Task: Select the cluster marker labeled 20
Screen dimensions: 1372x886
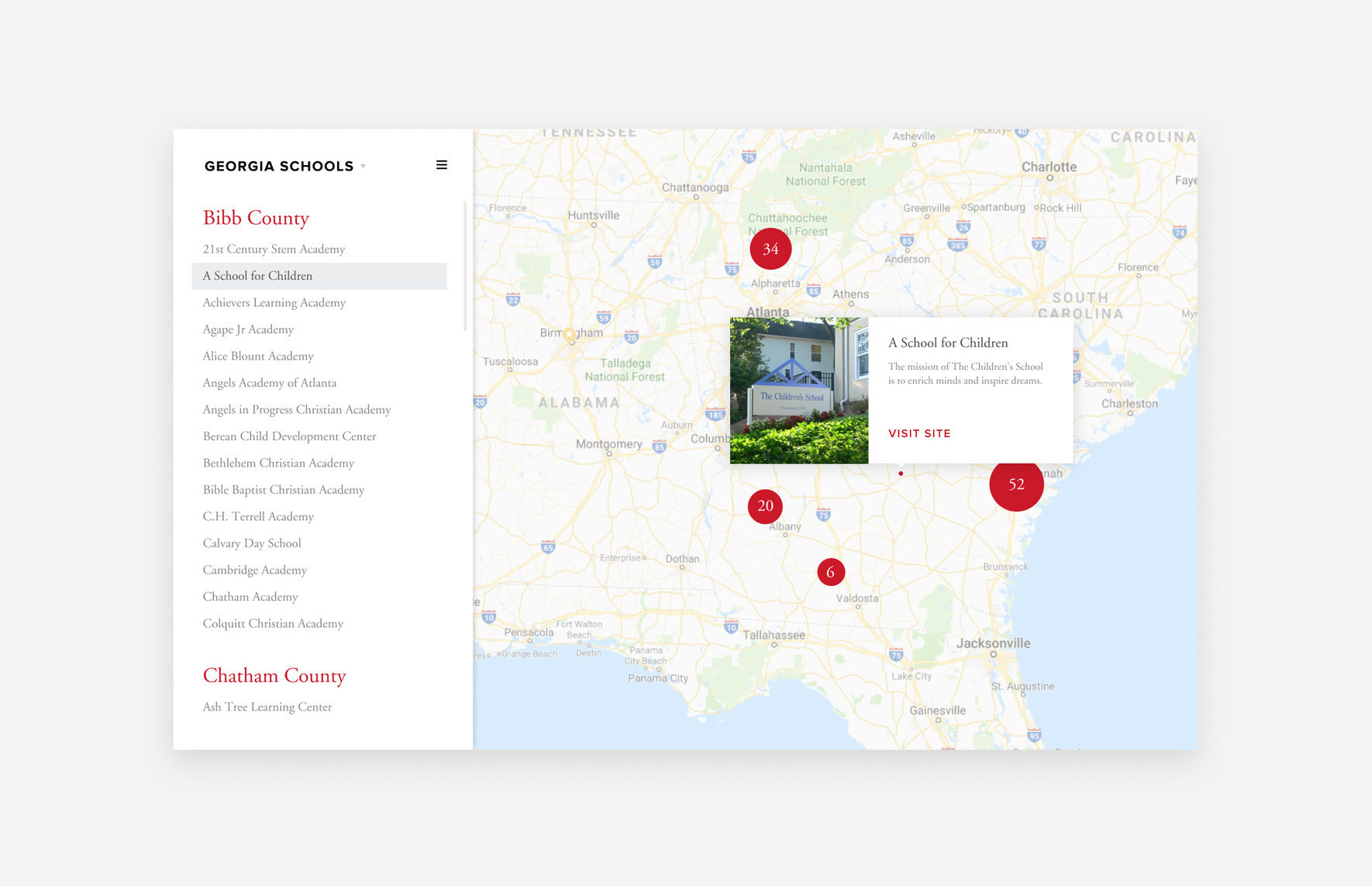Action: (x=765, y=506)
